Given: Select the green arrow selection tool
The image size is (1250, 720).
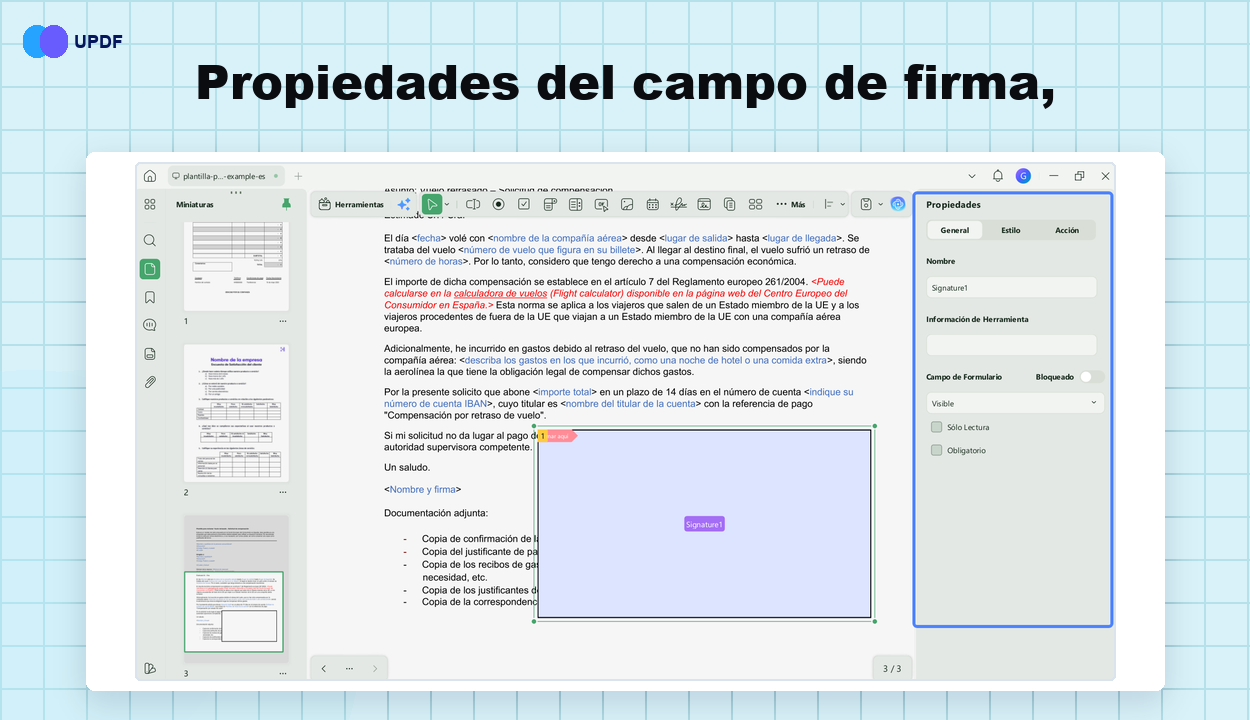Looking at the screenshot, I should click(431, 204).
